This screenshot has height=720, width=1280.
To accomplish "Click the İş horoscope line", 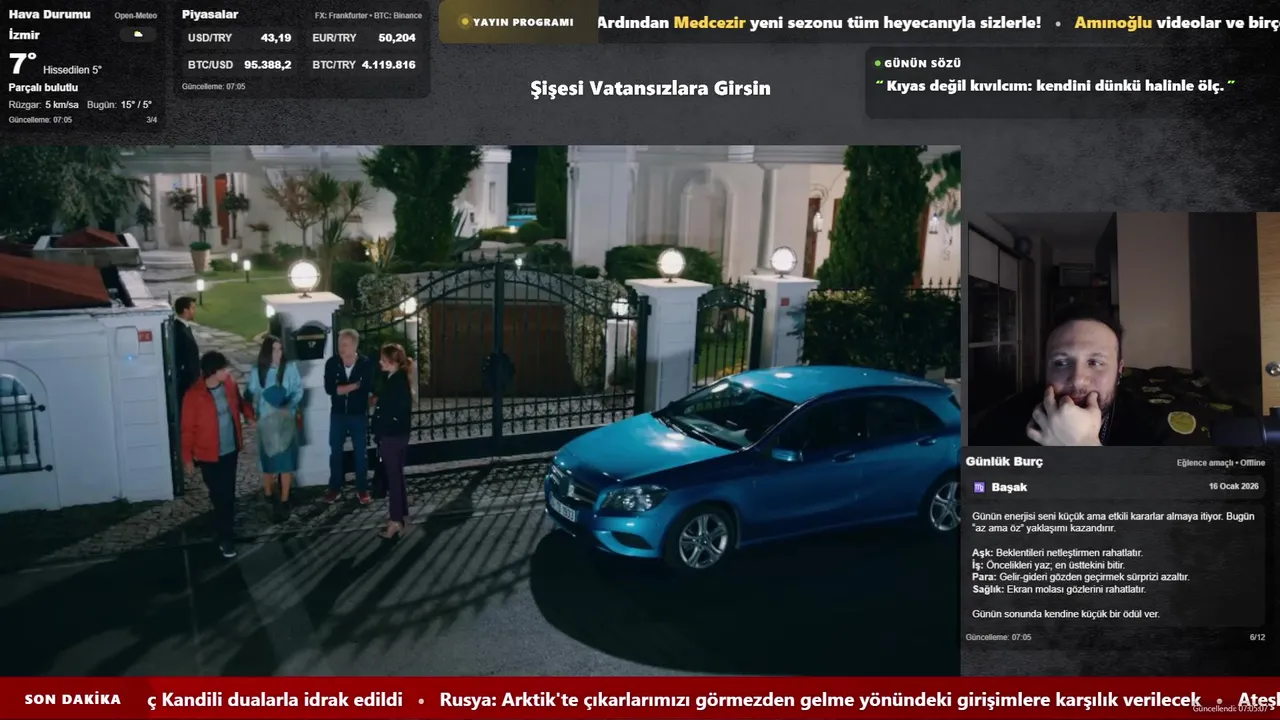I will pyautogui.click(x=1048, y=565).
